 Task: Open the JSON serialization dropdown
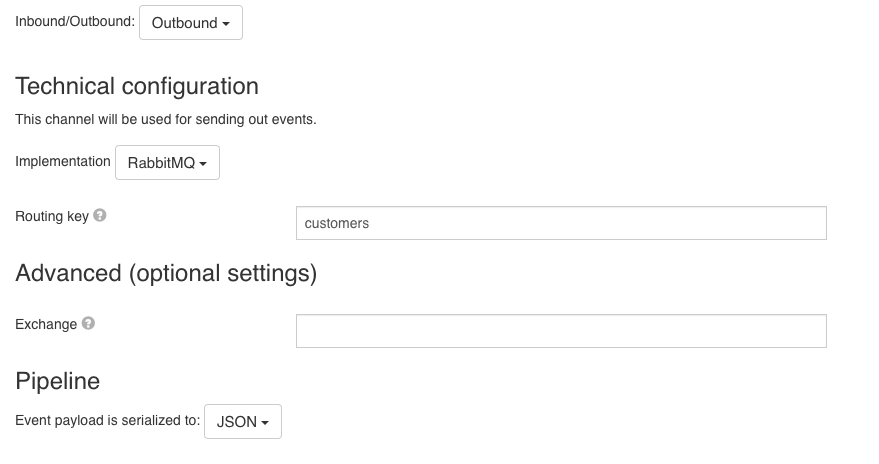pyautogui.click(x=243, y=421)
